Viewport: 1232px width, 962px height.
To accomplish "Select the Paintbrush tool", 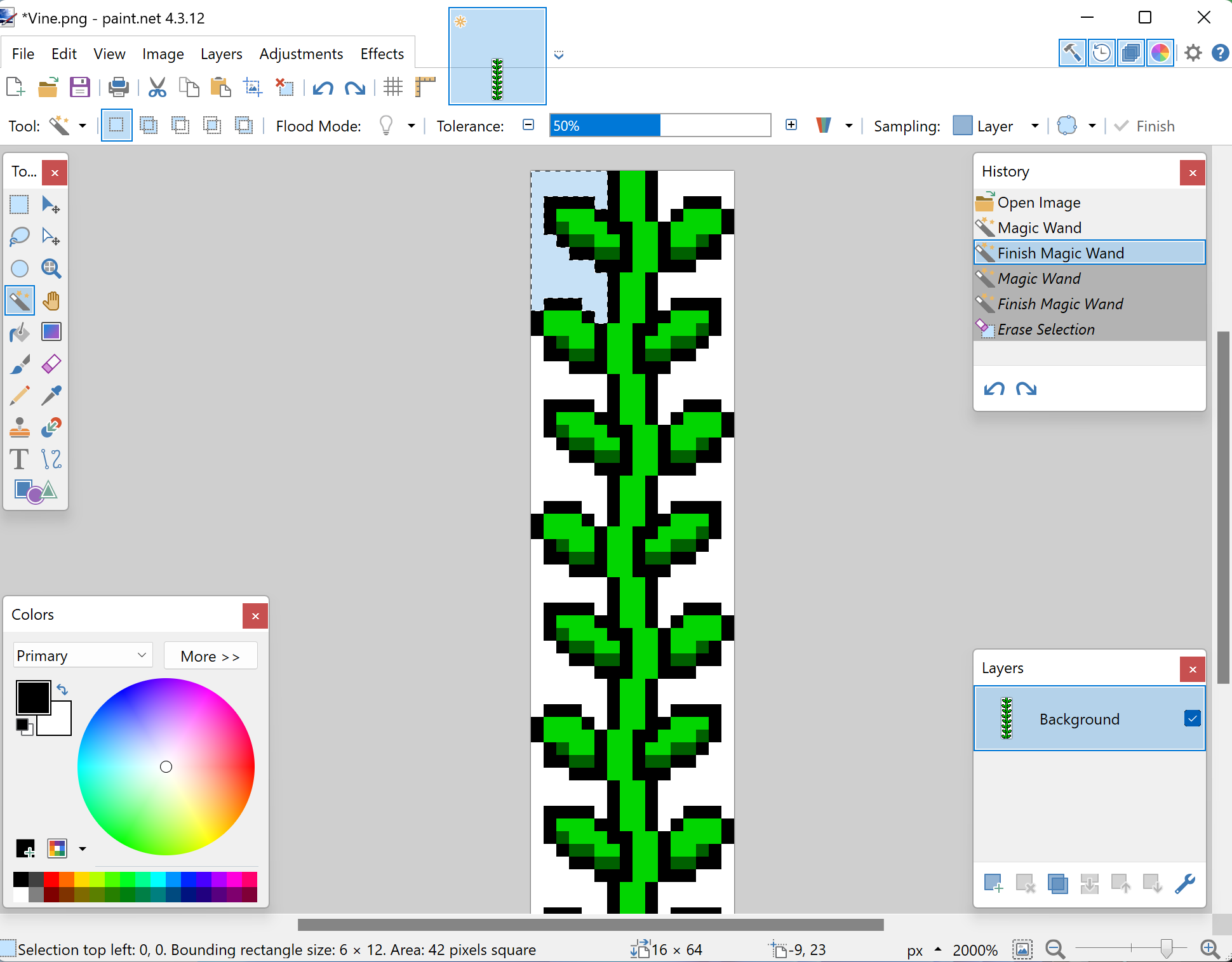I will pyautogui.click(x=20, y=364).
